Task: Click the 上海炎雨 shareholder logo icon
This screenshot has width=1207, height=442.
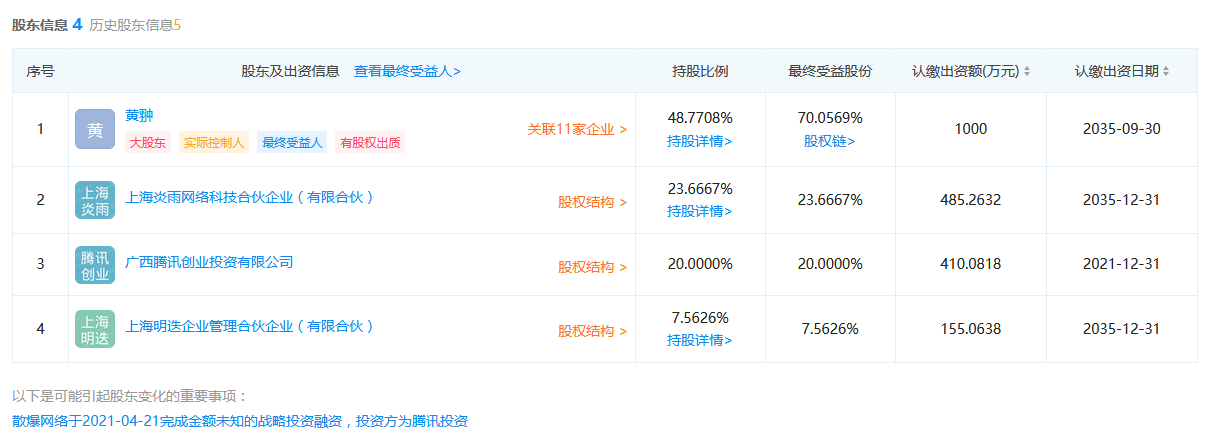Action: click(x=95, y=200)
